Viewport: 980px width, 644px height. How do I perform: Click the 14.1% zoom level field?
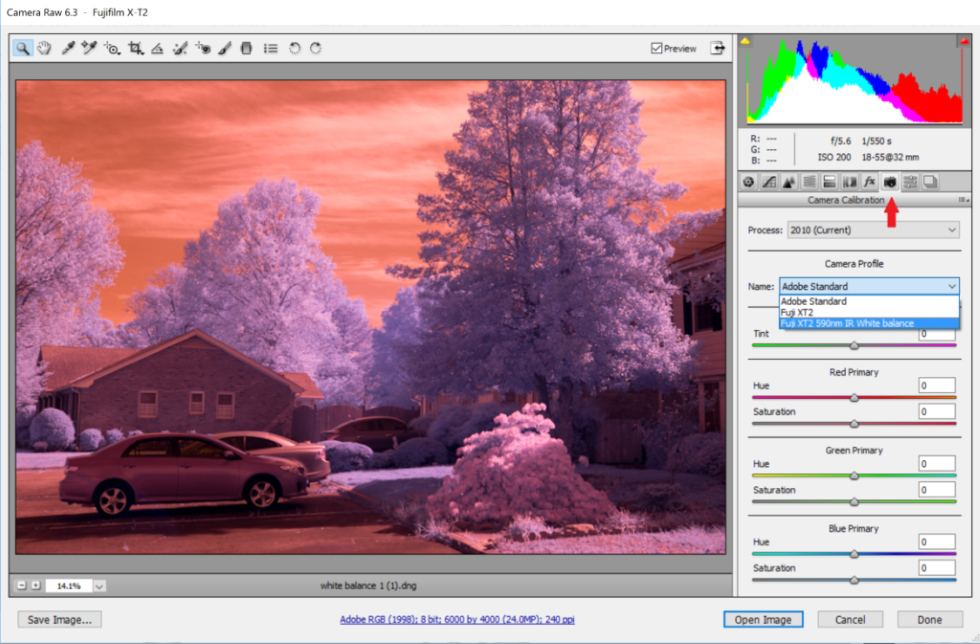point(69,586)
